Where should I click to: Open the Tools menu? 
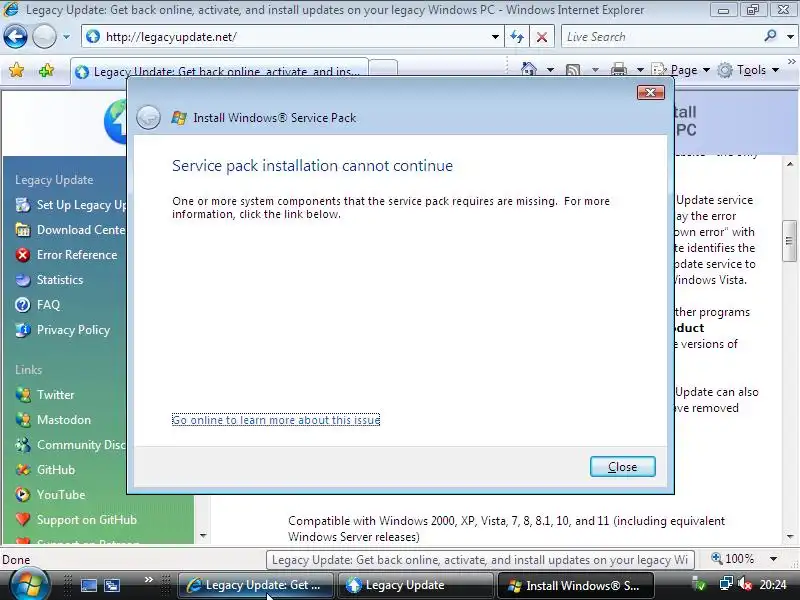pos(748,70)
